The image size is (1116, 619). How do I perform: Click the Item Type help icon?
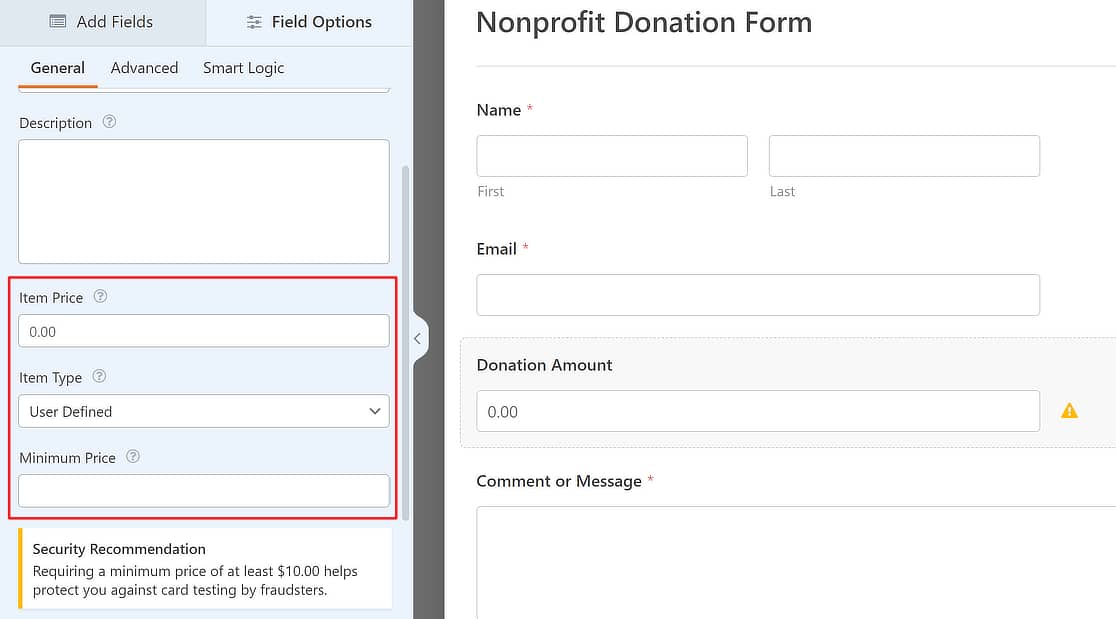(x=100, y=376)
